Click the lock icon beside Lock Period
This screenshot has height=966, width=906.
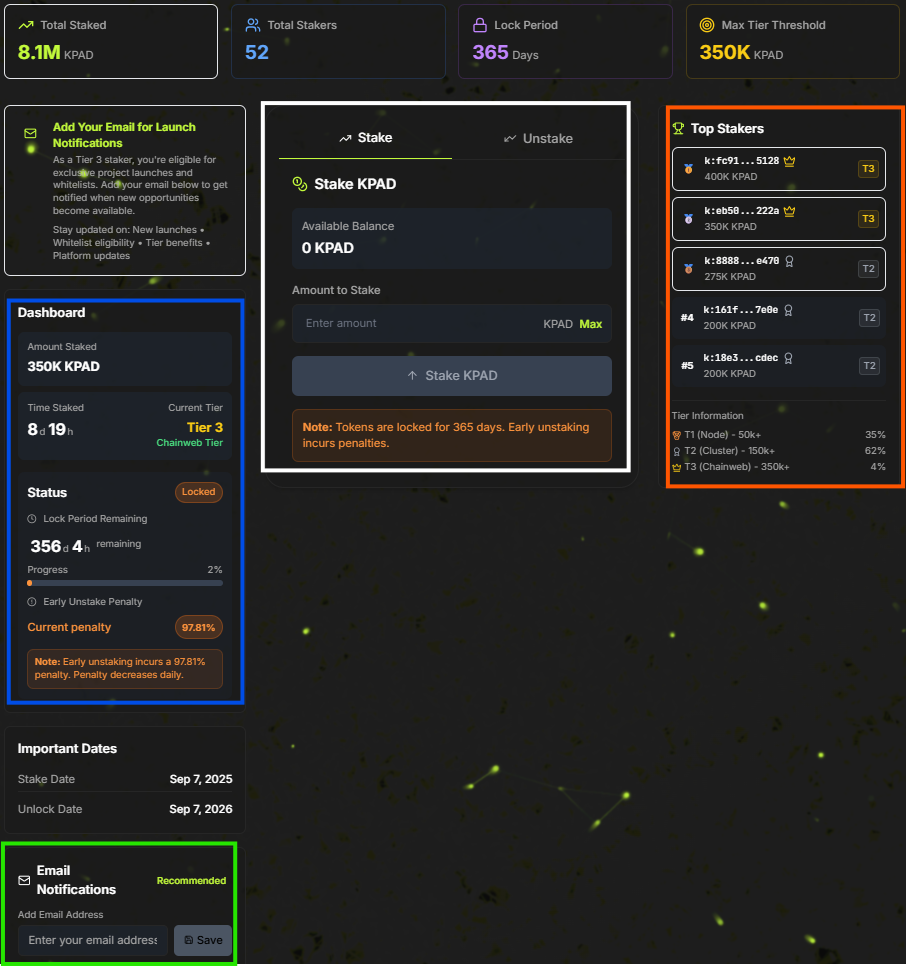point(479,25)
